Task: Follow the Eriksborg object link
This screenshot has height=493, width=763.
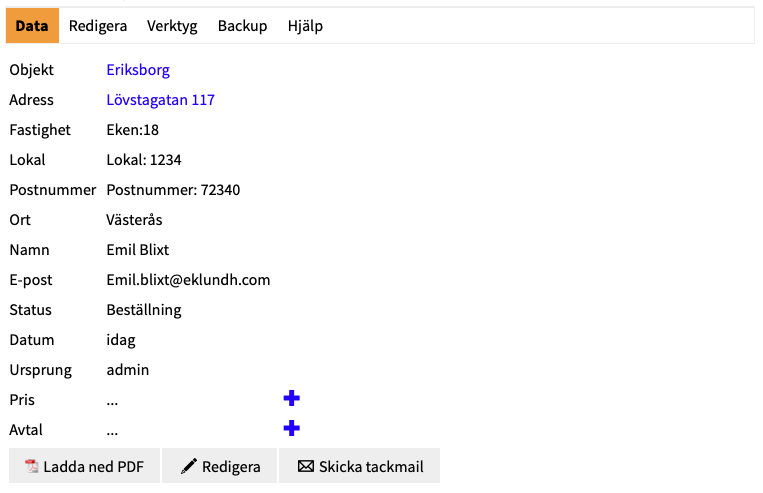Action: pos(138,70)
